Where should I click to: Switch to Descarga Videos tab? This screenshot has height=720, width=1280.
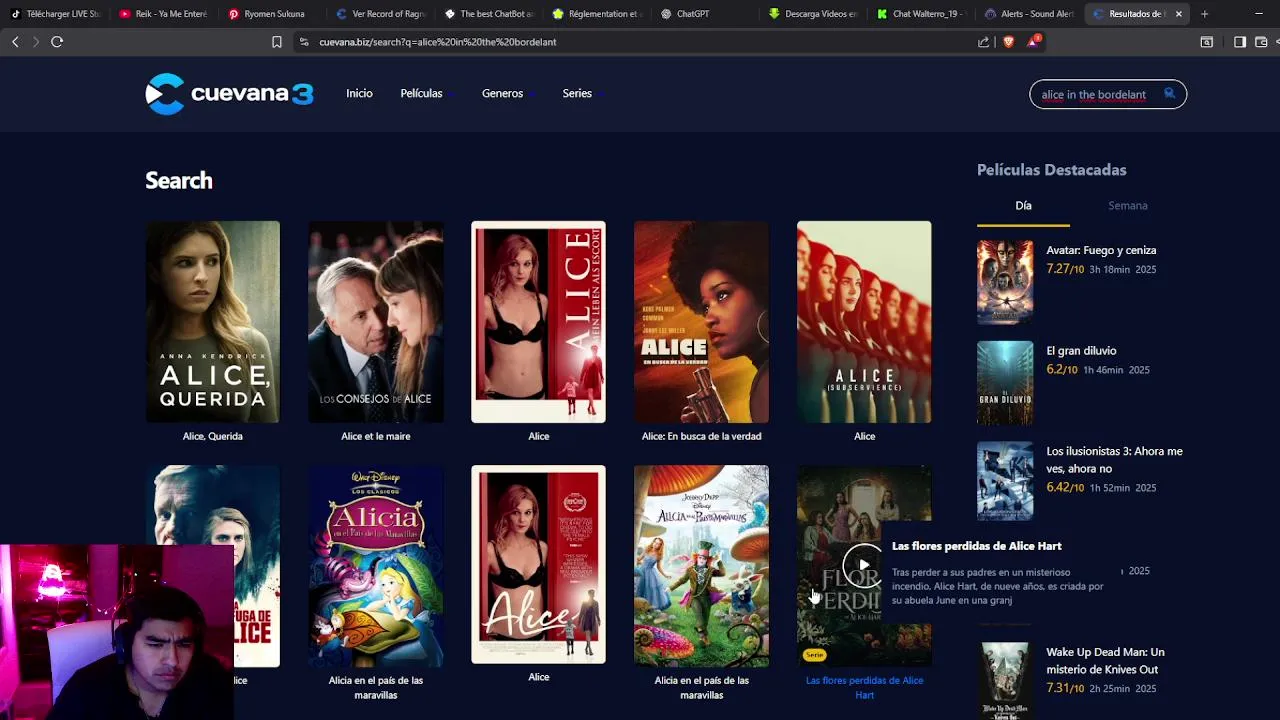click(x=814, y=14)
